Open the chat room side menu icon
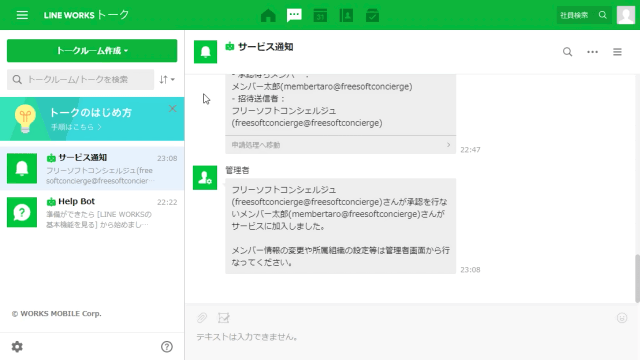 (x=617, y=52)
